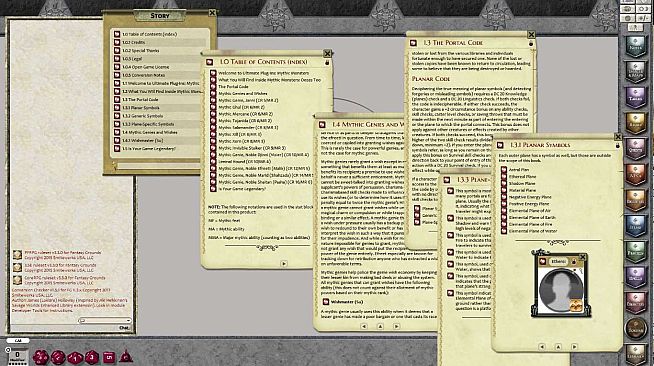Open Mythic Invisible Stalker contents link
The height and width of the screenshot is (366, 654).
point(252,148)
